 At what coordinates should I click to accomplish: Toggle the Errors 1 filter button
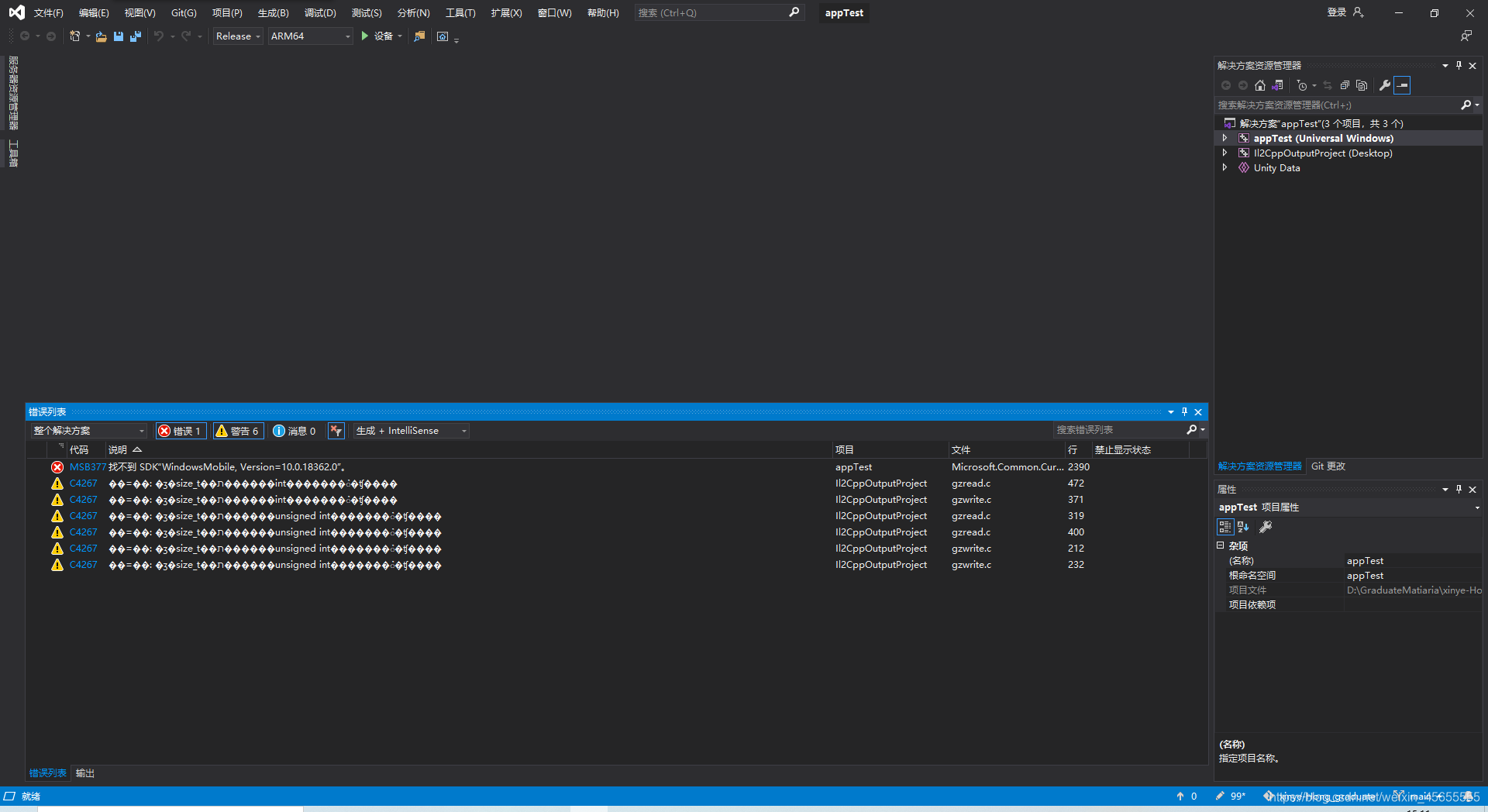(181, 431)
